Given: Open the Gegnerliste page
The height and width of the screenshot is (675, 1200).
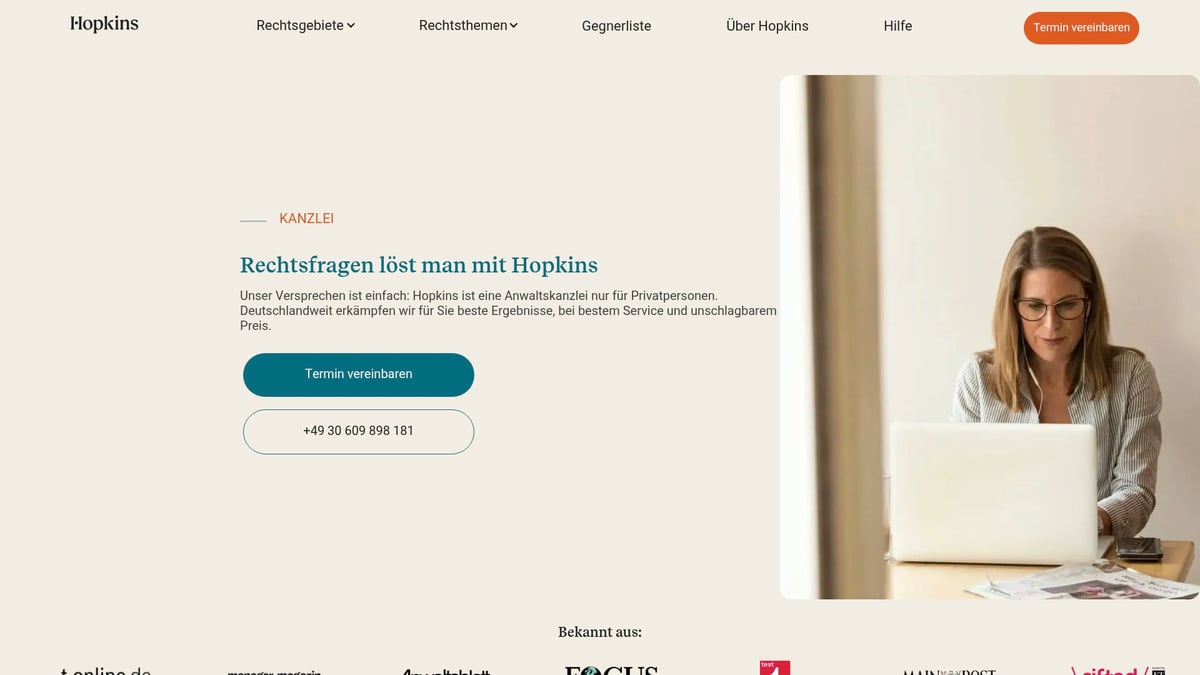Looking at the screenshot, I should point(616,26).
